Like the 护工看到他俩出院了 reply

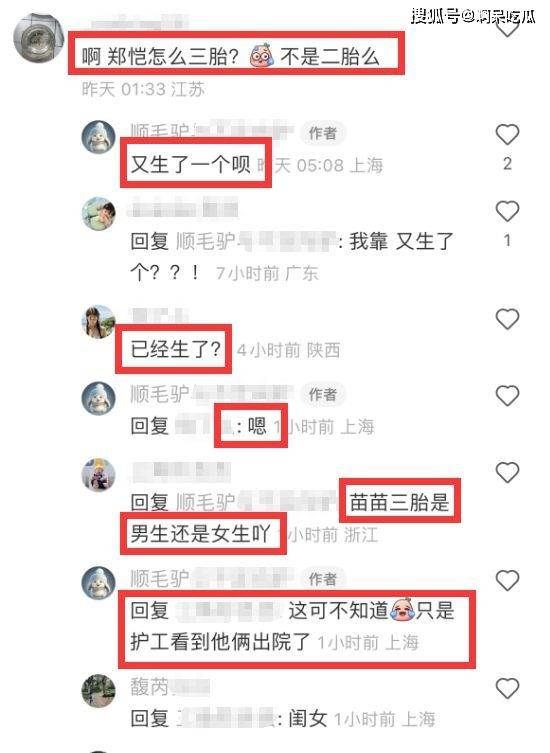[x=507, y=581]
